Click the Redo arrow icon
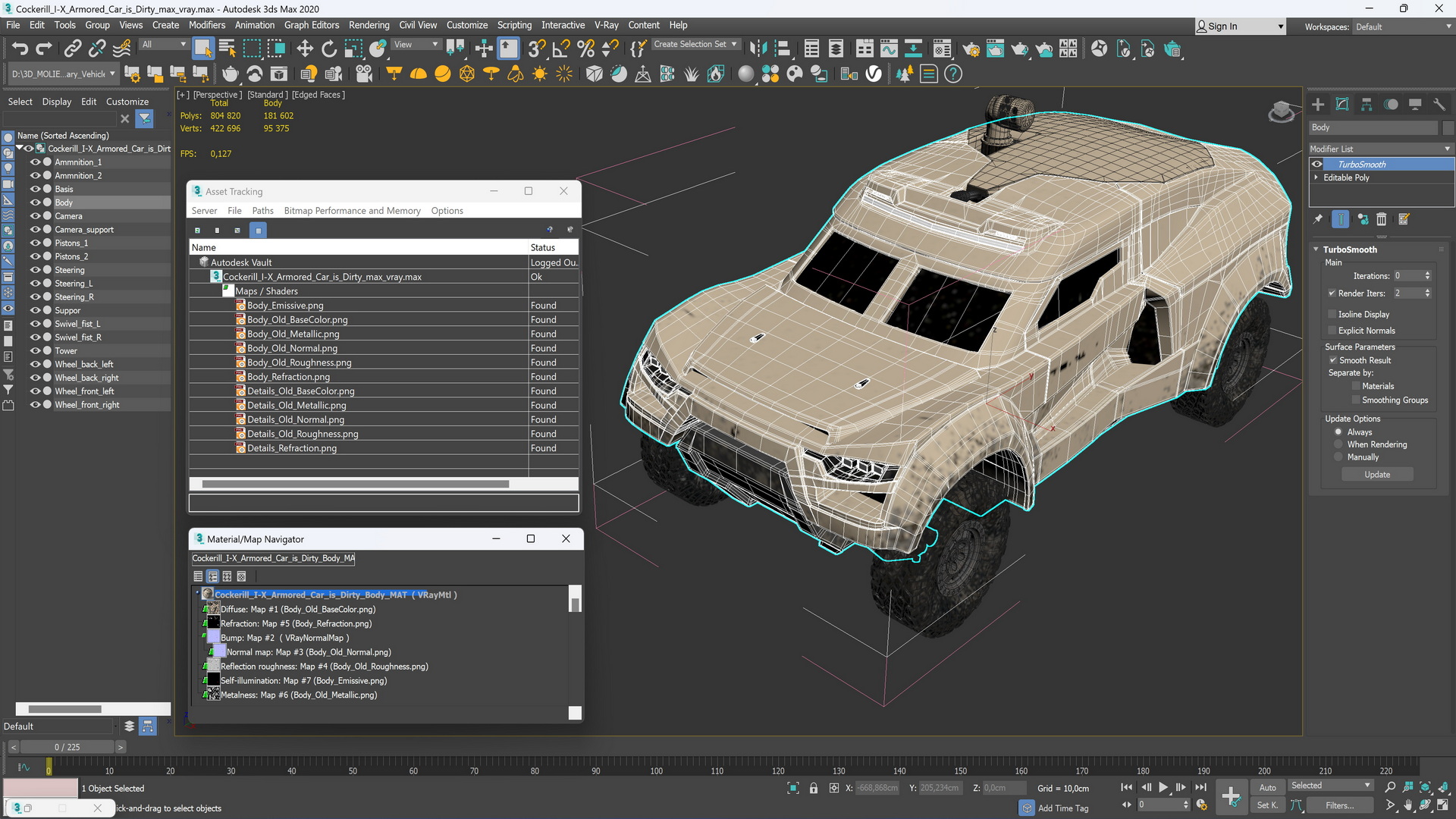This screenshot has width=1456, height=819. click(x=44, y=49)
